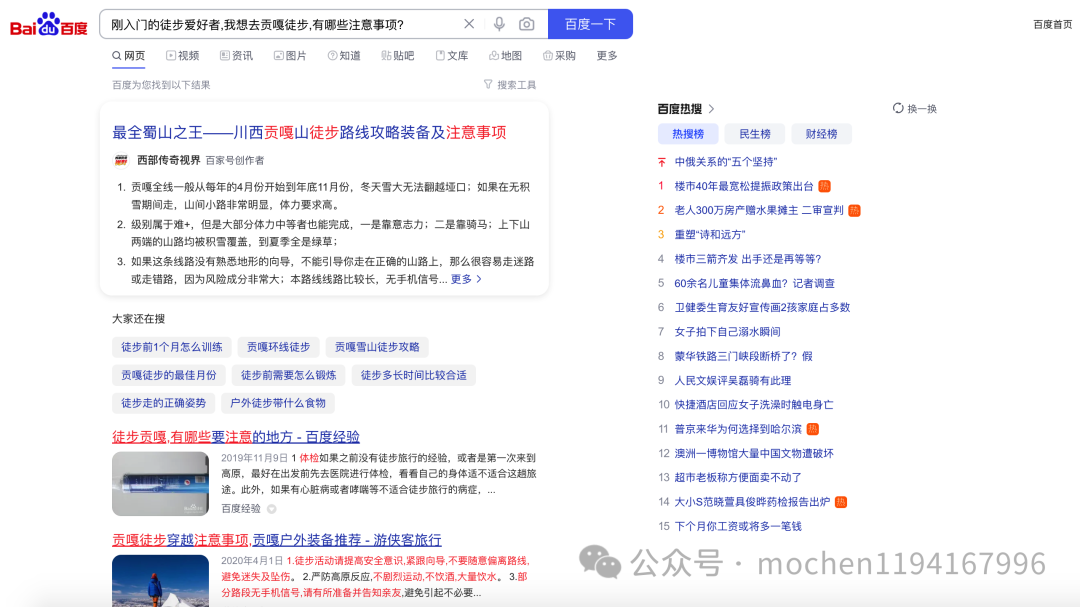This screenshot has width=1080, height=607.
Task: Open hot topic 老人300万房产赠水果摊主 二审宣判
Action: pyautogui.click(x=759, y=210)
